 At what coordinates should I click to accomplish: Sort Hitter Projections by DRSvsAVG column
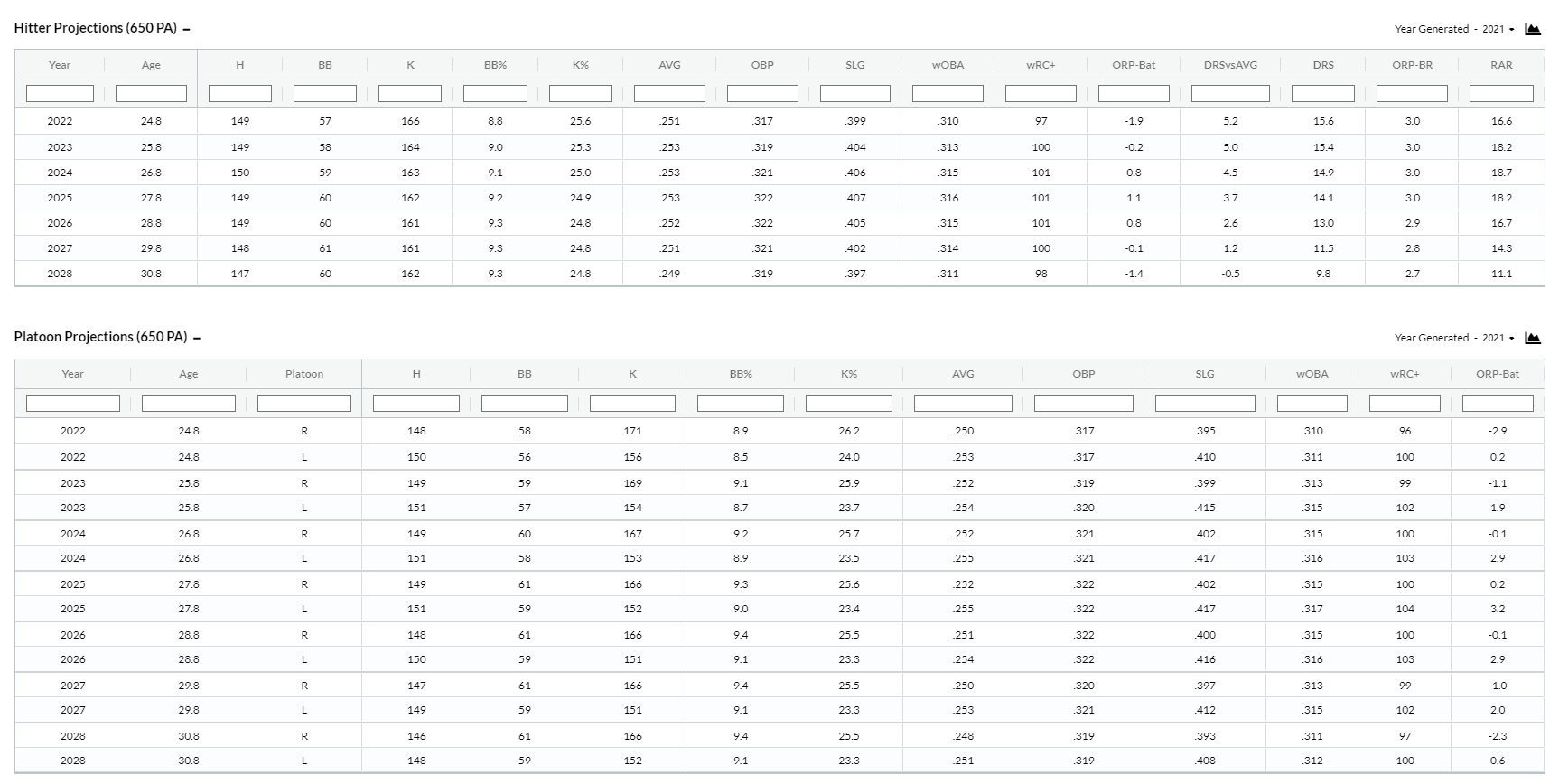(1230, 65)
